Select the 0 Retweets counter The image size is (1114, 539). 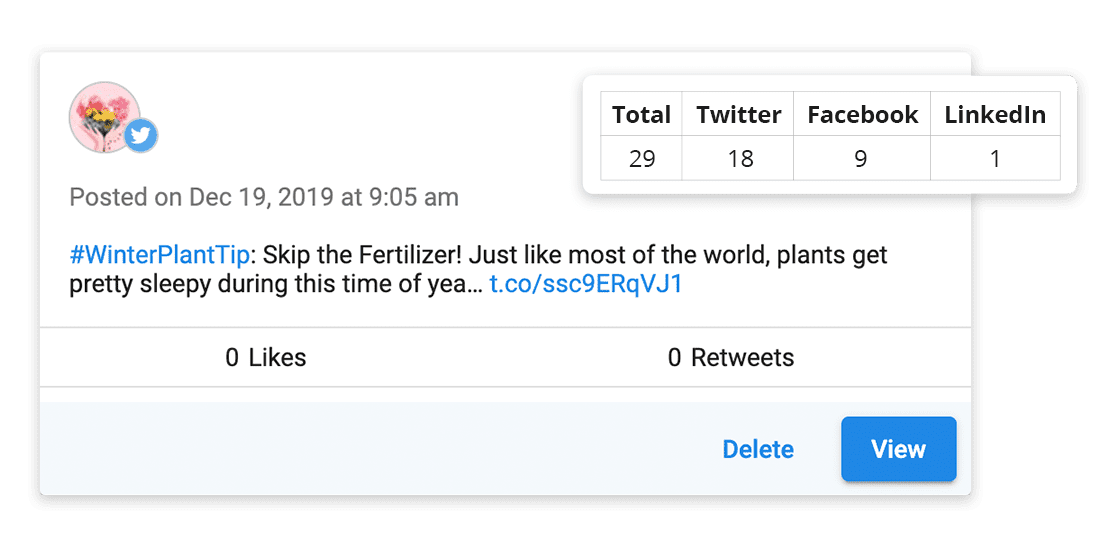pyautogui.click(x=731, y=357)
